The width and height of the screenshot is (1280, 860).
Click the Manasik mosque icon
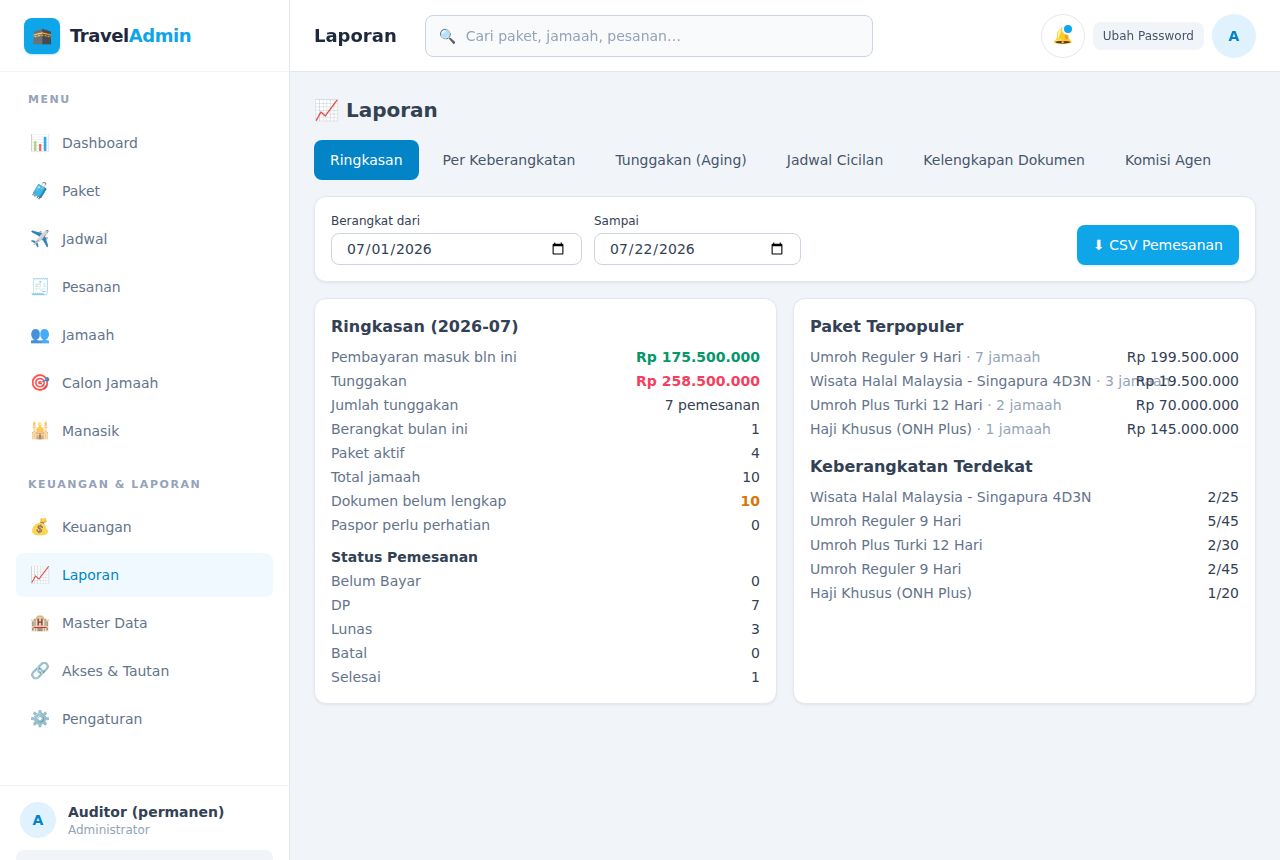[40, 431]
